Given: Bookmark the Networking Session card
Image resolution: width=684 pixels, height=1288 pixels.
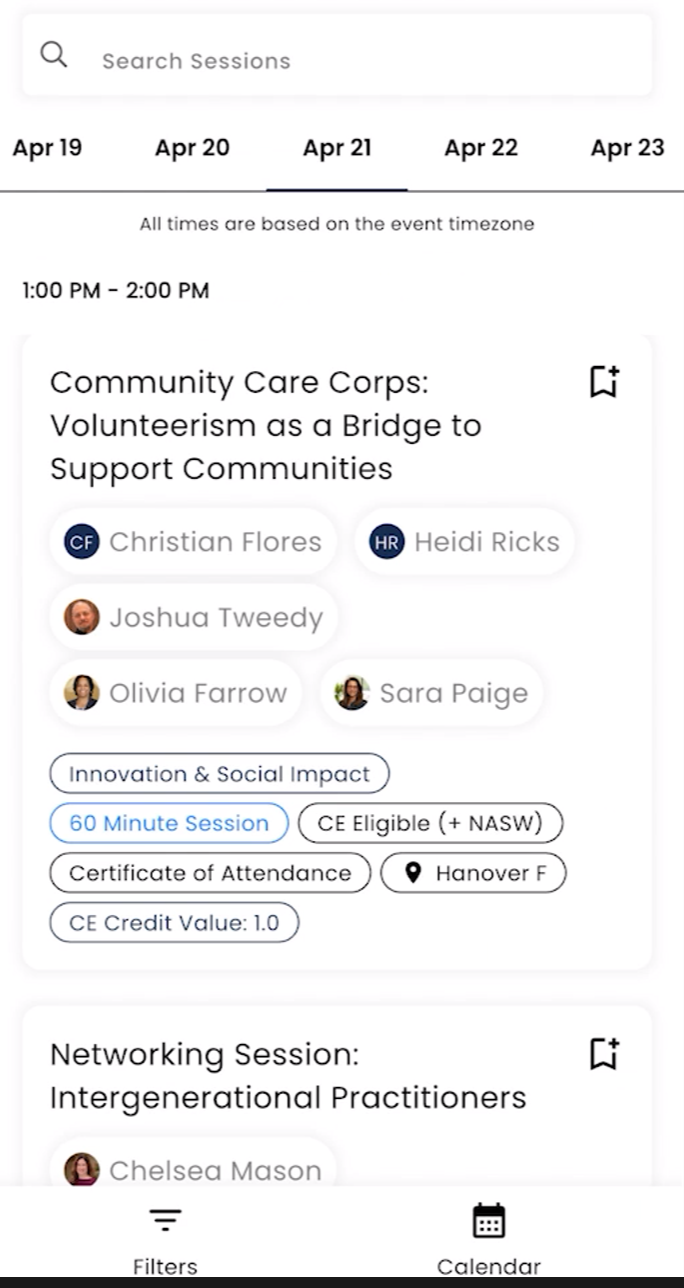Looking at the screenshot, I should [604, 1054].
